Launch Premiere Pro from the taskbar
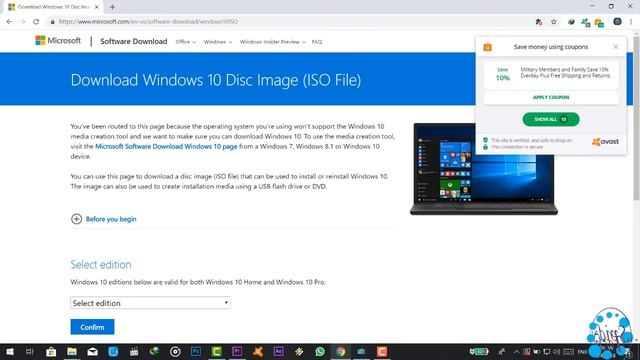 (x=237, y=351)
